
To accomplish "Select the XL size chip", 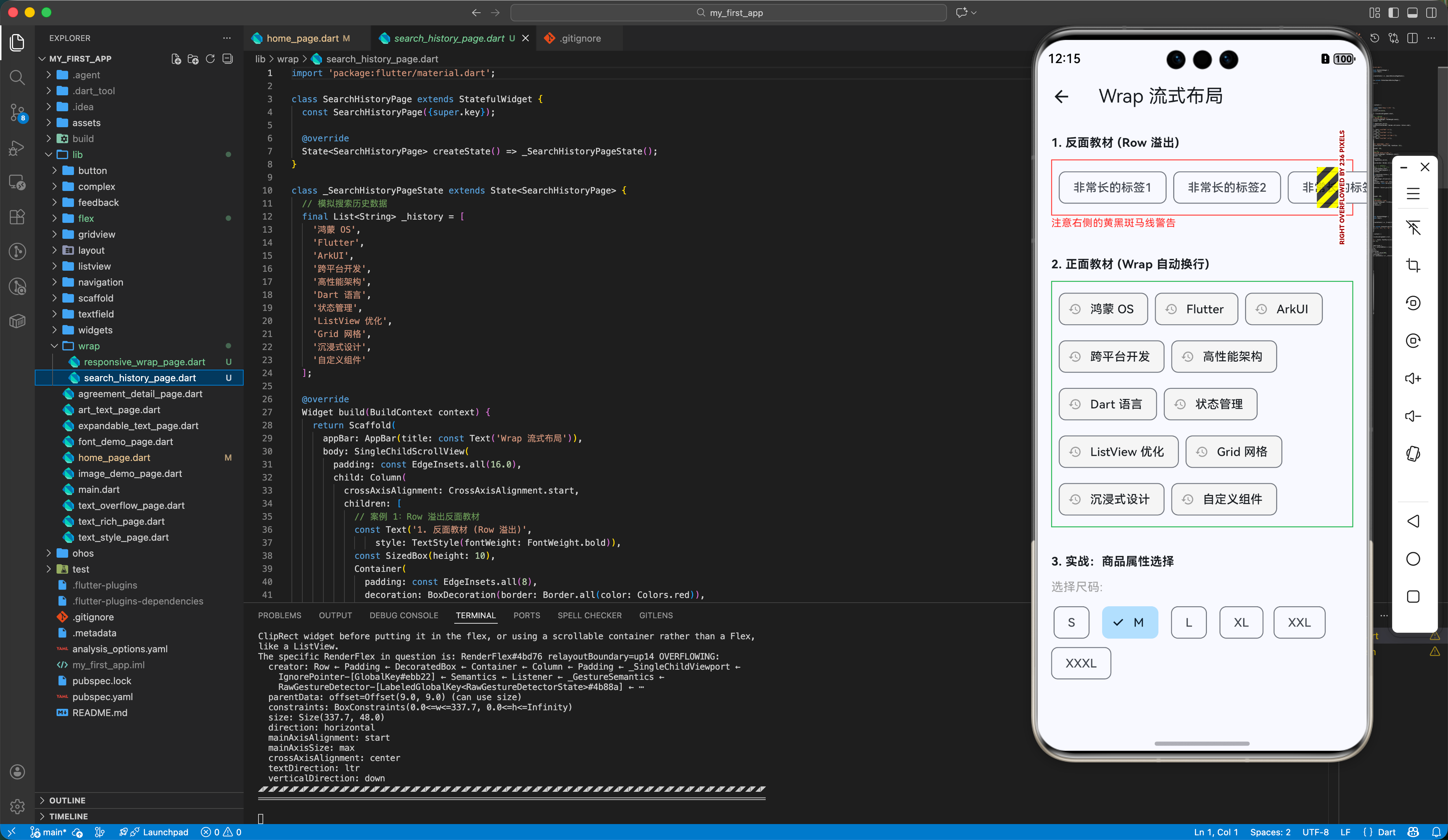I will tap(1241, 623).
